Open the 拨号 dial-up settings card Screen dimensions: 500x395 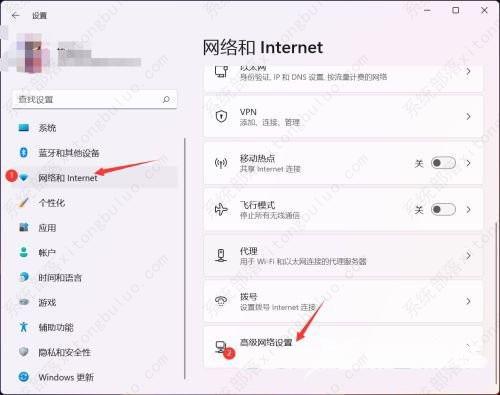pyautogui.click(x=343, y=301)
